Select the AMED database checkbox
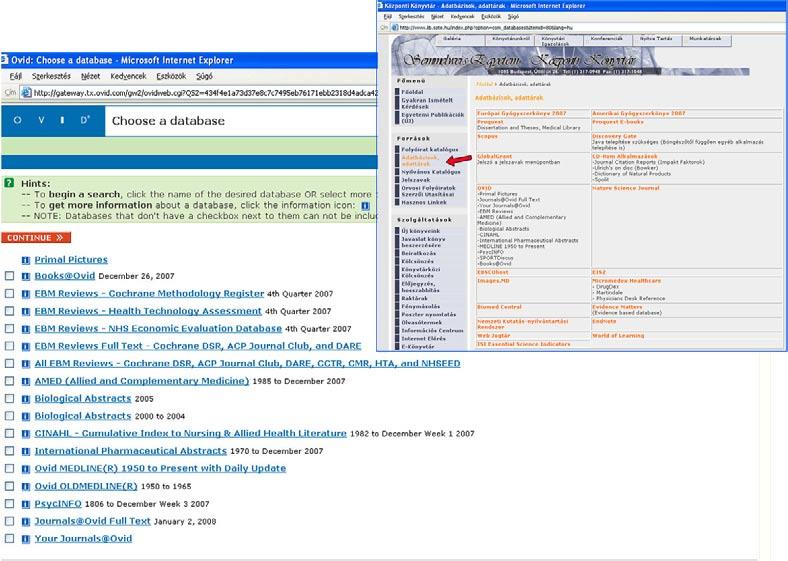788x561 pixels. coord(9,381)
